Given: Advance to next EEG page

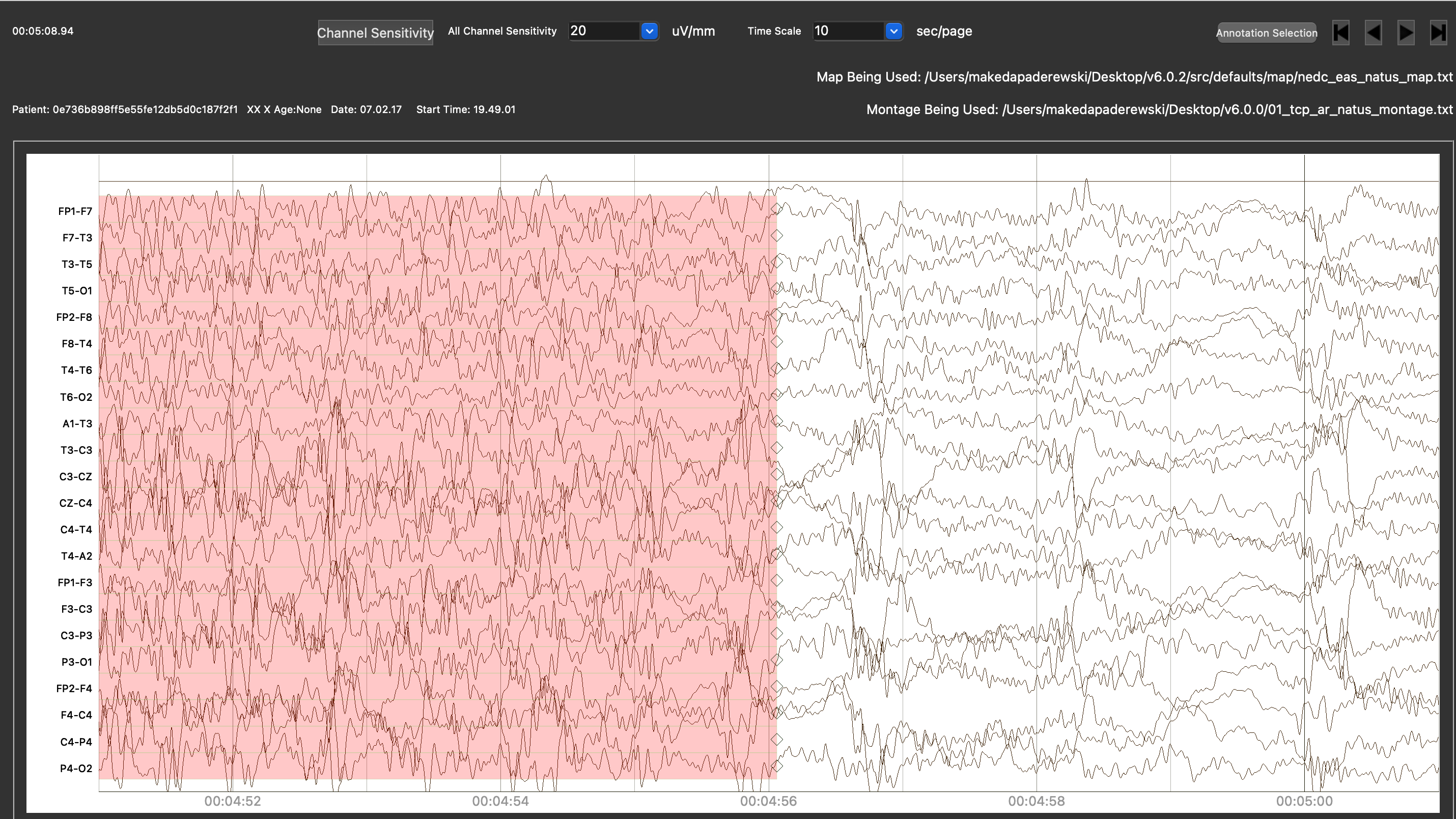Looking at the screenshot, I should (1406, 32).
